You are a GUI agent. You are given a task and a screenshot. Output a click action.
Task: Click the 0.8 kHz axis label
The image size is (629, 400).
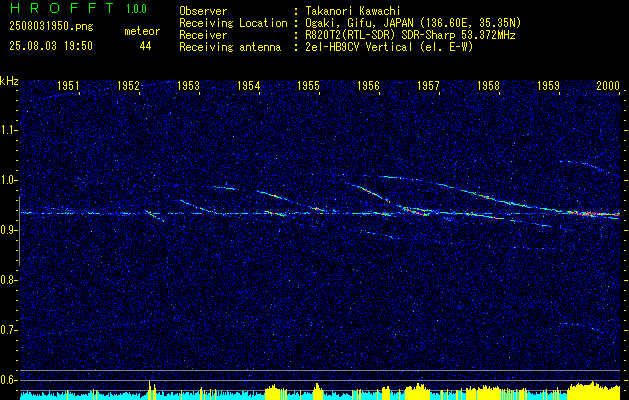(x=8, y=280)
